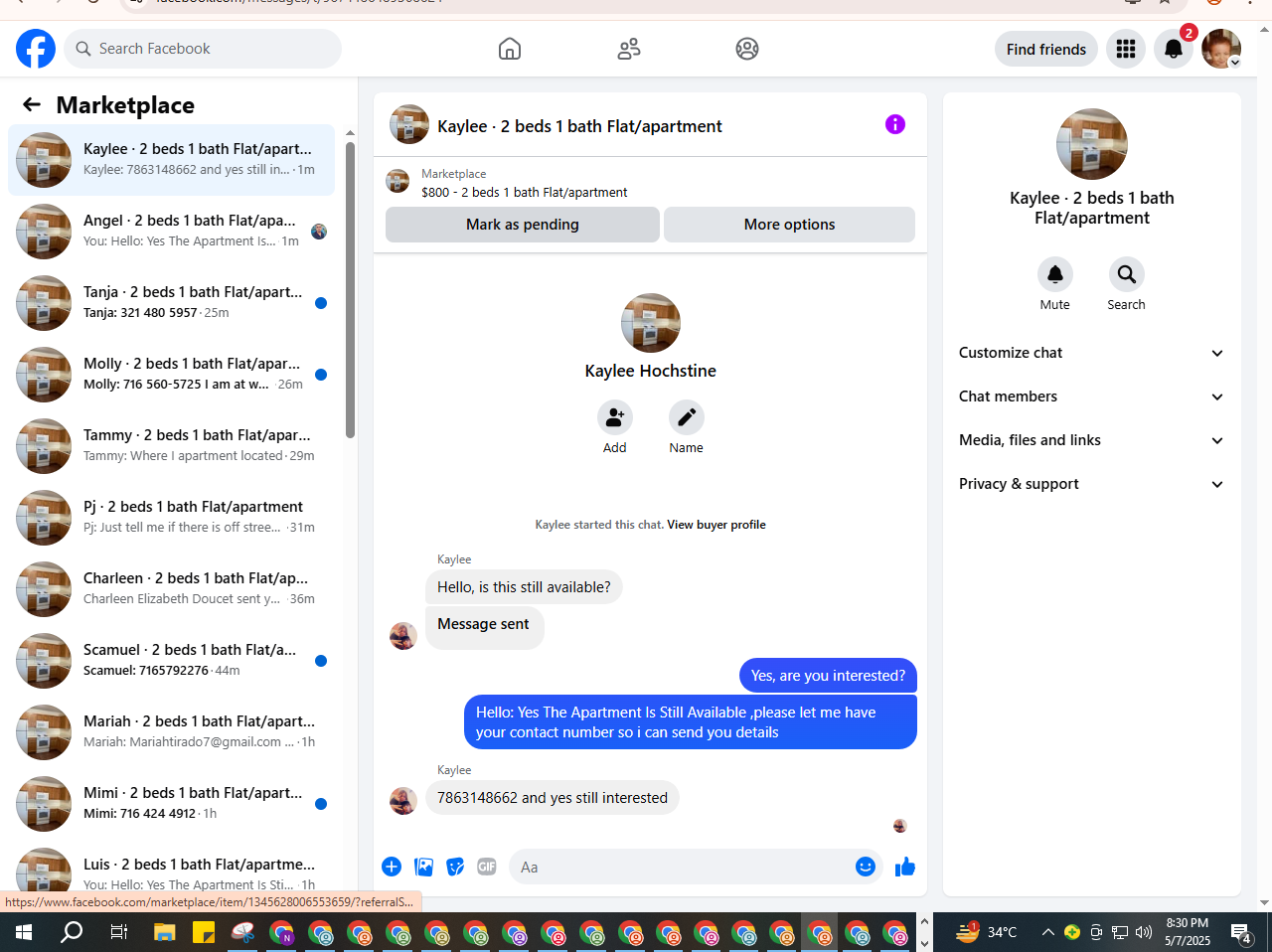
Task: Click the conversation list scrollbar
Action: click(350, 289)
